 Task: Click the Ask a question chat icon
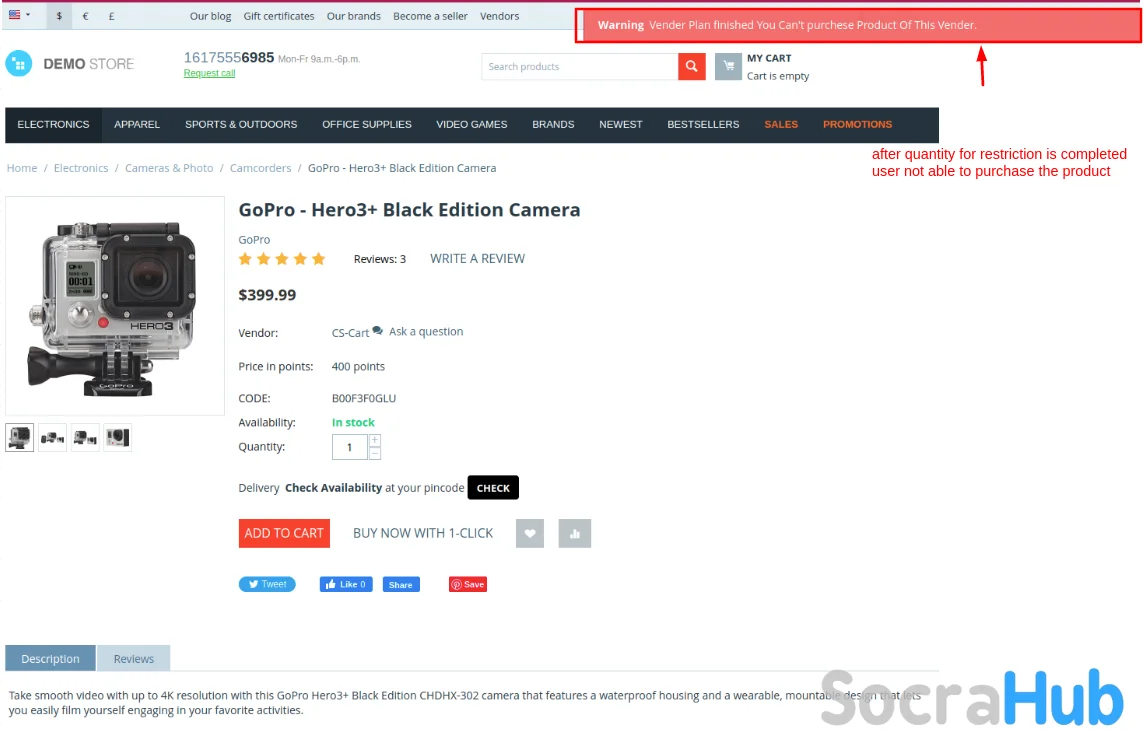pyautogui.click(x=378, y=331)
